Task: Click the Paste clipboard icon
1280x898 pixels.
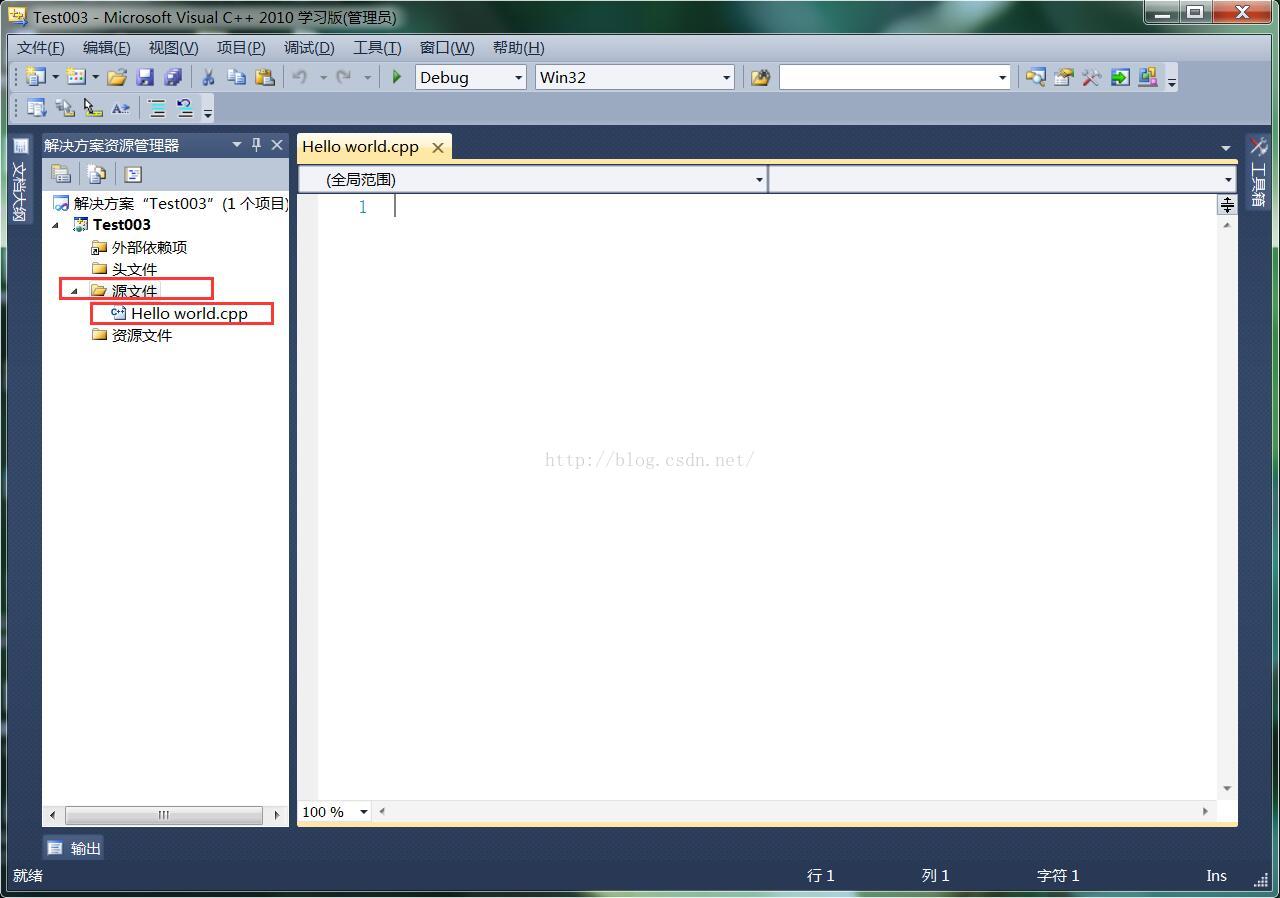Action: click(x=264, y=77)
